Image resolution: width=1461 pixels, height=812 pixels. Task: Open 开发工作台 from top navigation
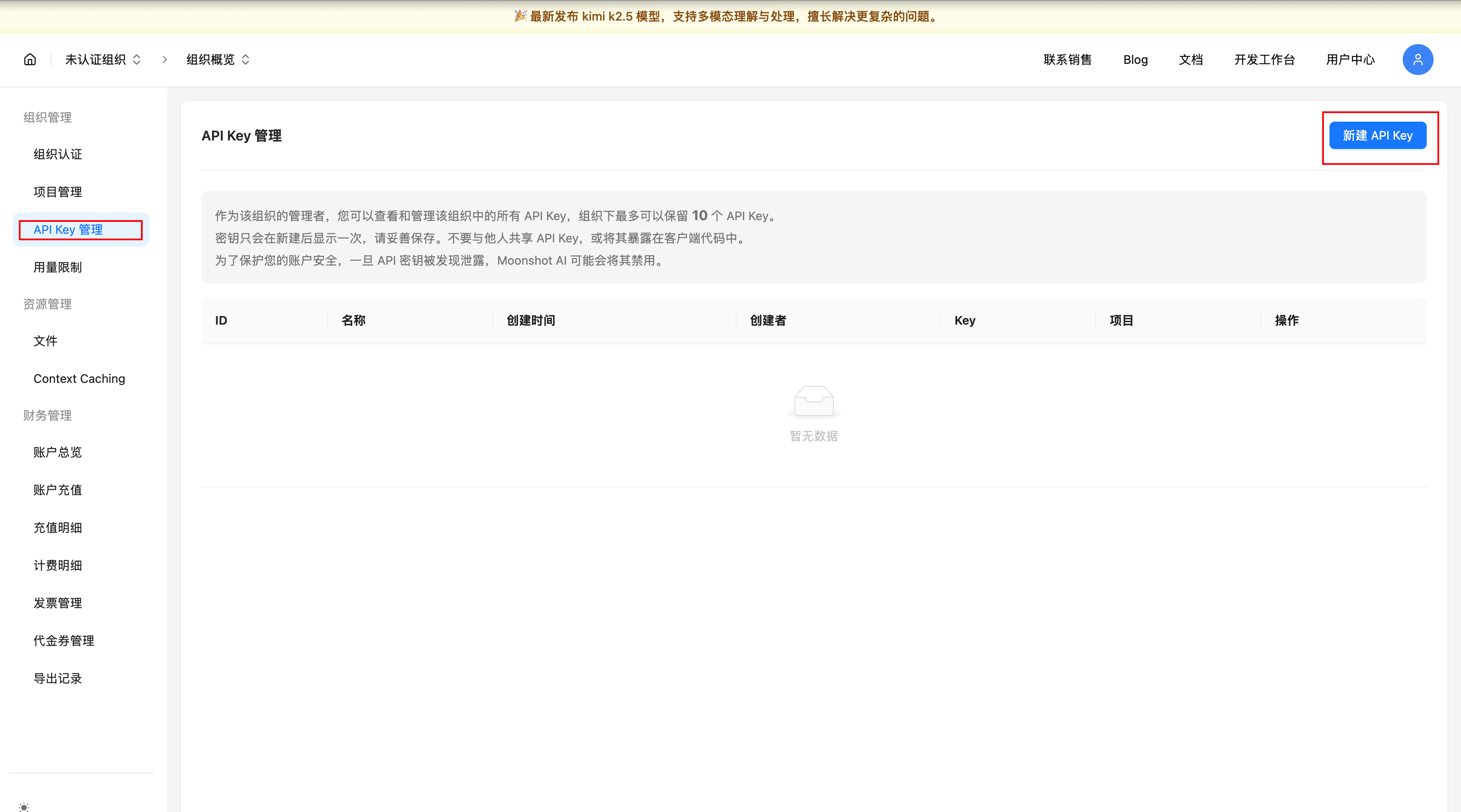tap(1264, 60)
